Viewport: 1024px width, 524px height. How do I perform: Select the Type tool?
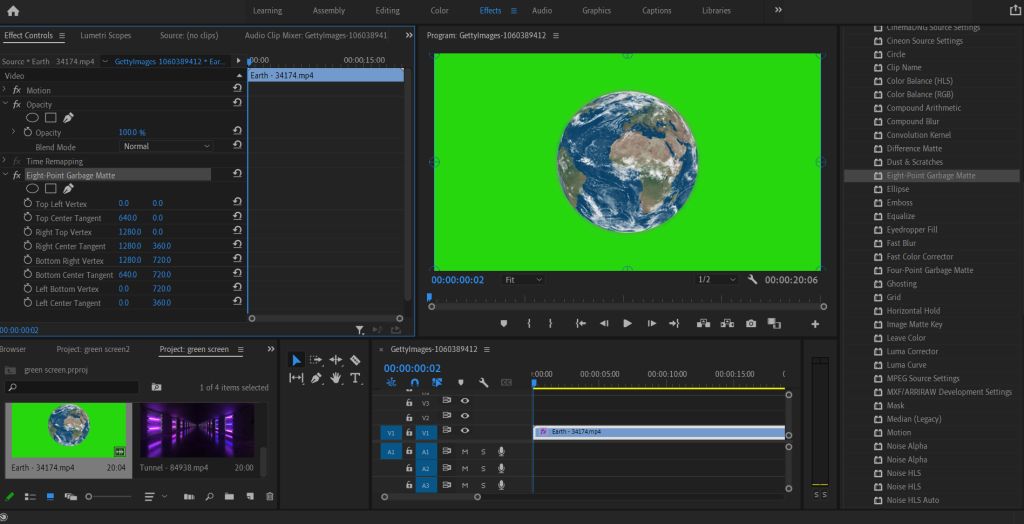[x=355, y=378]
